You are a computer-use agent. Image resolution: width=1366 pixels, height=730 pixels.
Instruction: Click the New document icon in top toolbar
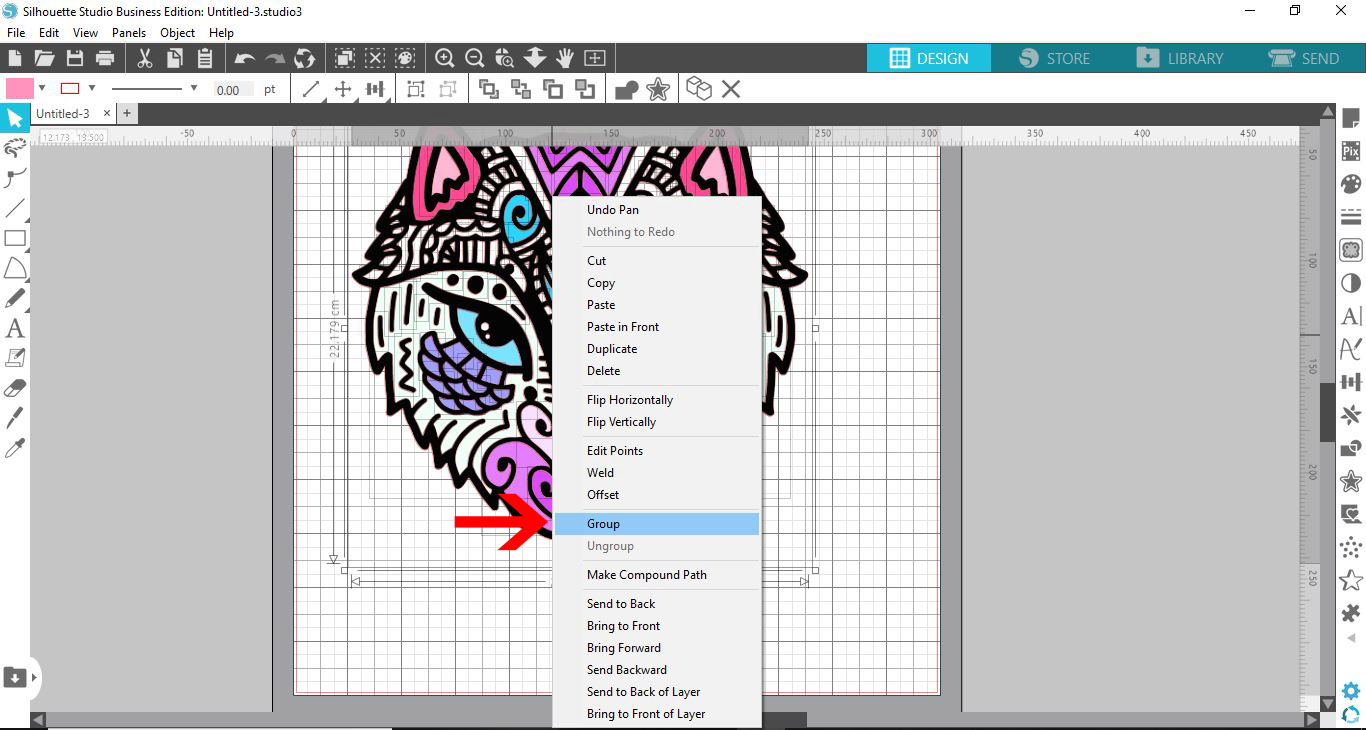(15, 58)
